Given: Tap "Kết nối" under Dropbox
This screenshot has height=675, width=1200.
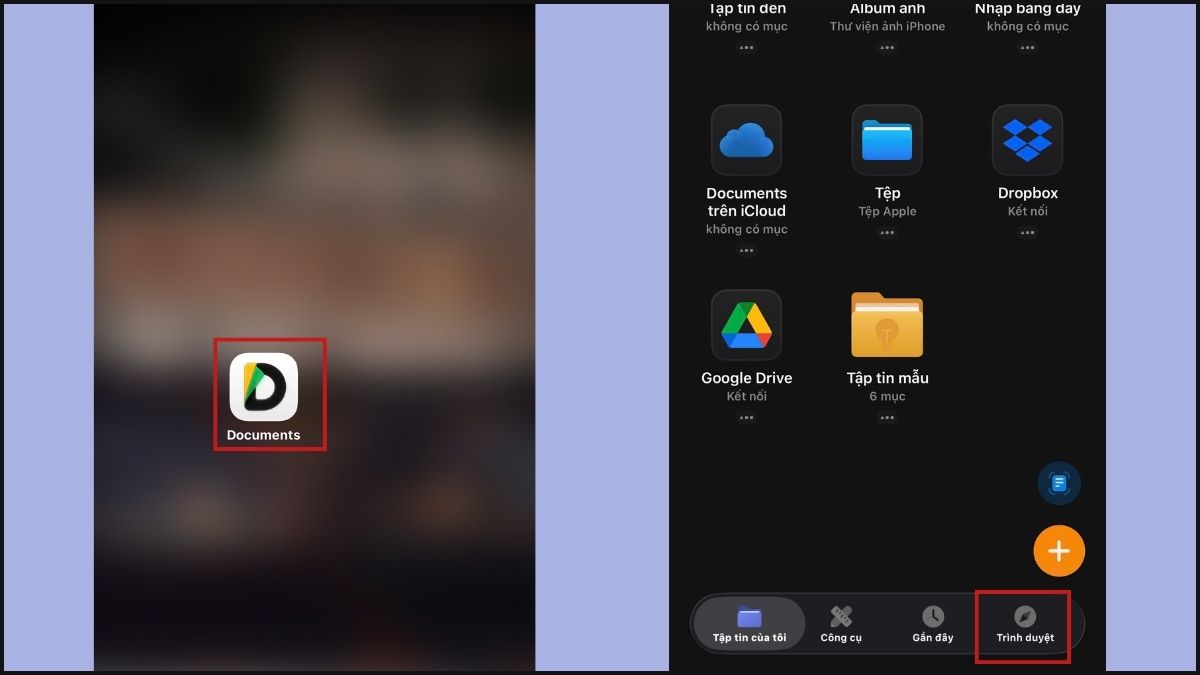Looking at the screenshot, I should (x=1027, y=212).
